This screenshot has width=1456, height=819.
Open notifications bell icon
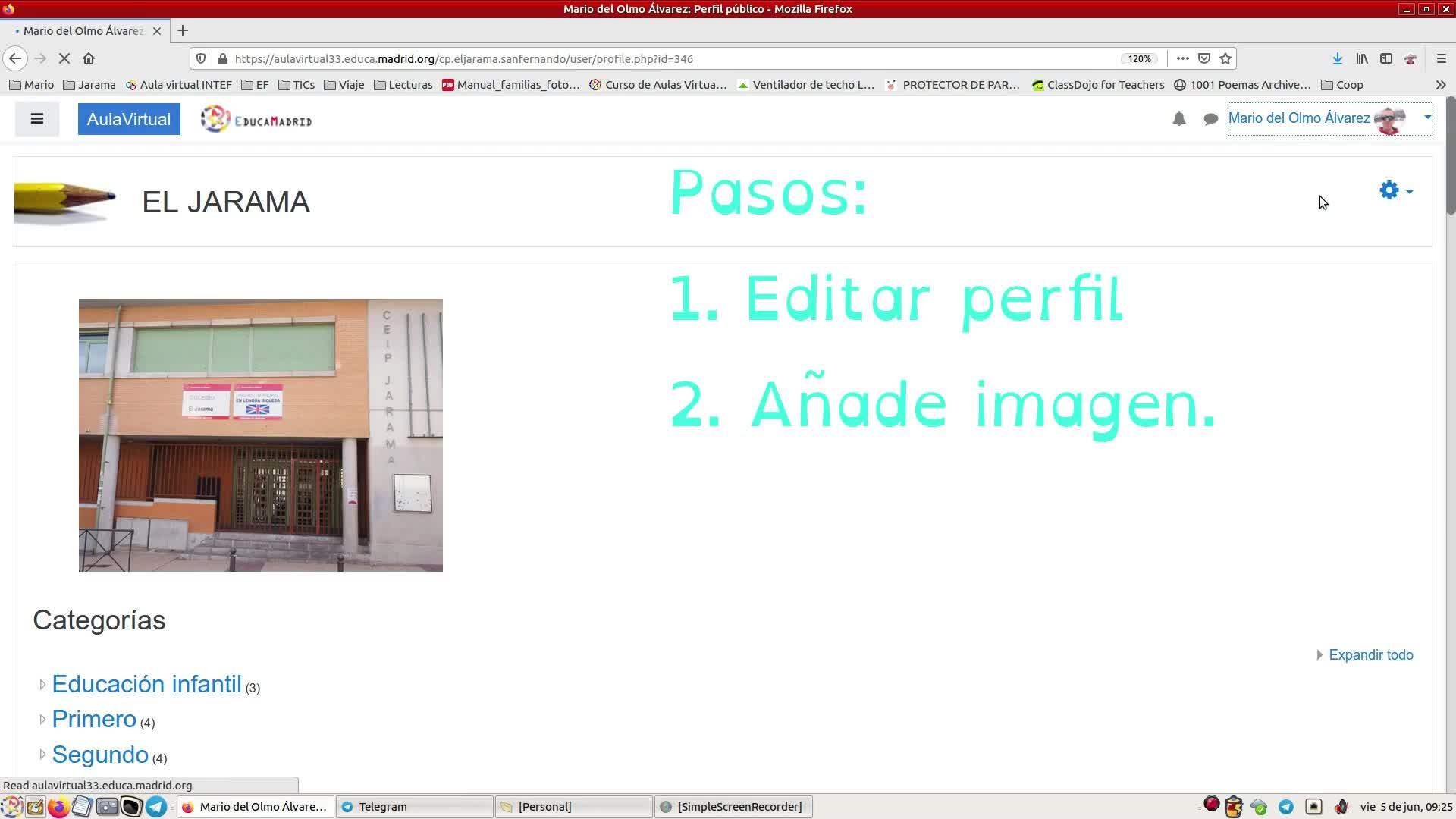1178,119
